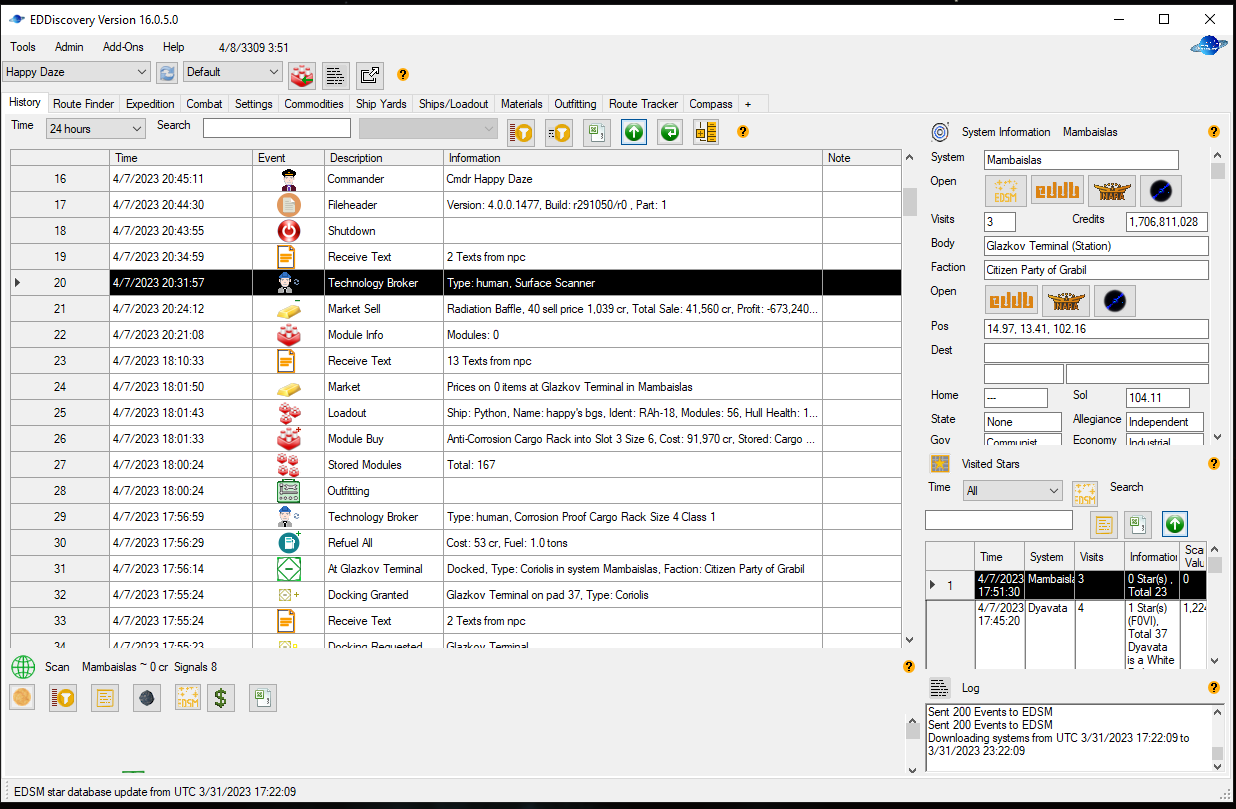This screenshot has width=1236, height=809.
Task: Select the Refuel All event row
Action: 455,543
